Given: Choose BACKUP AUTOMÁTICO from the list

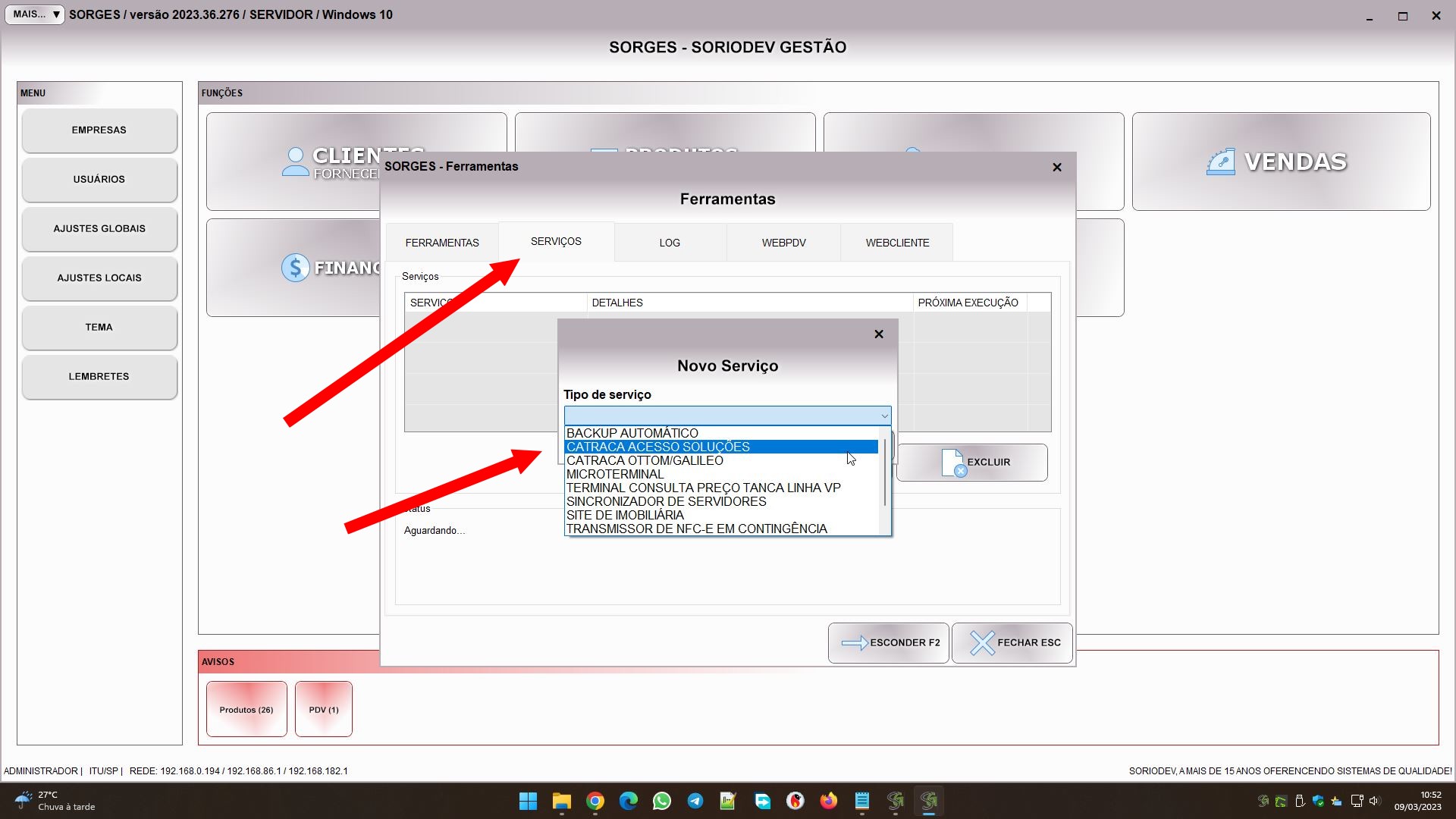Looking at the screenshot, I should (x=721, y=433).
